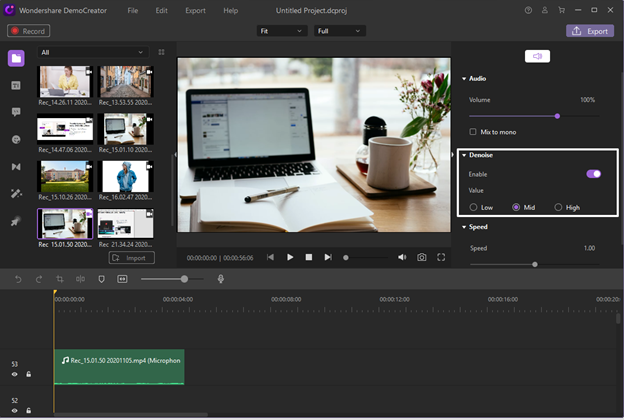
Task: Click the fullscreen preview icon
Action: click(x=441, y=257)
